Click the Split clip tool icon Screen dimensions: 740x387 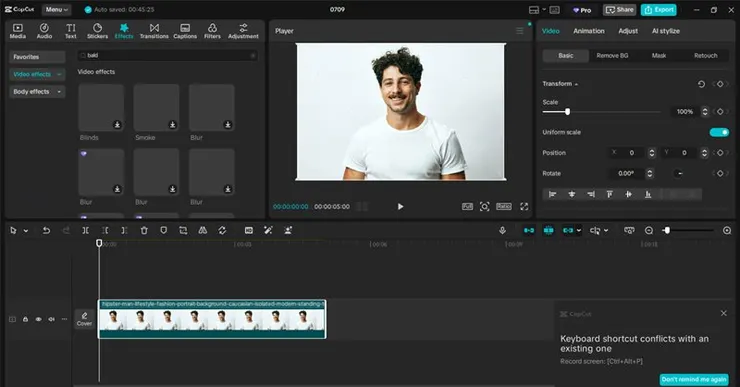85,230
